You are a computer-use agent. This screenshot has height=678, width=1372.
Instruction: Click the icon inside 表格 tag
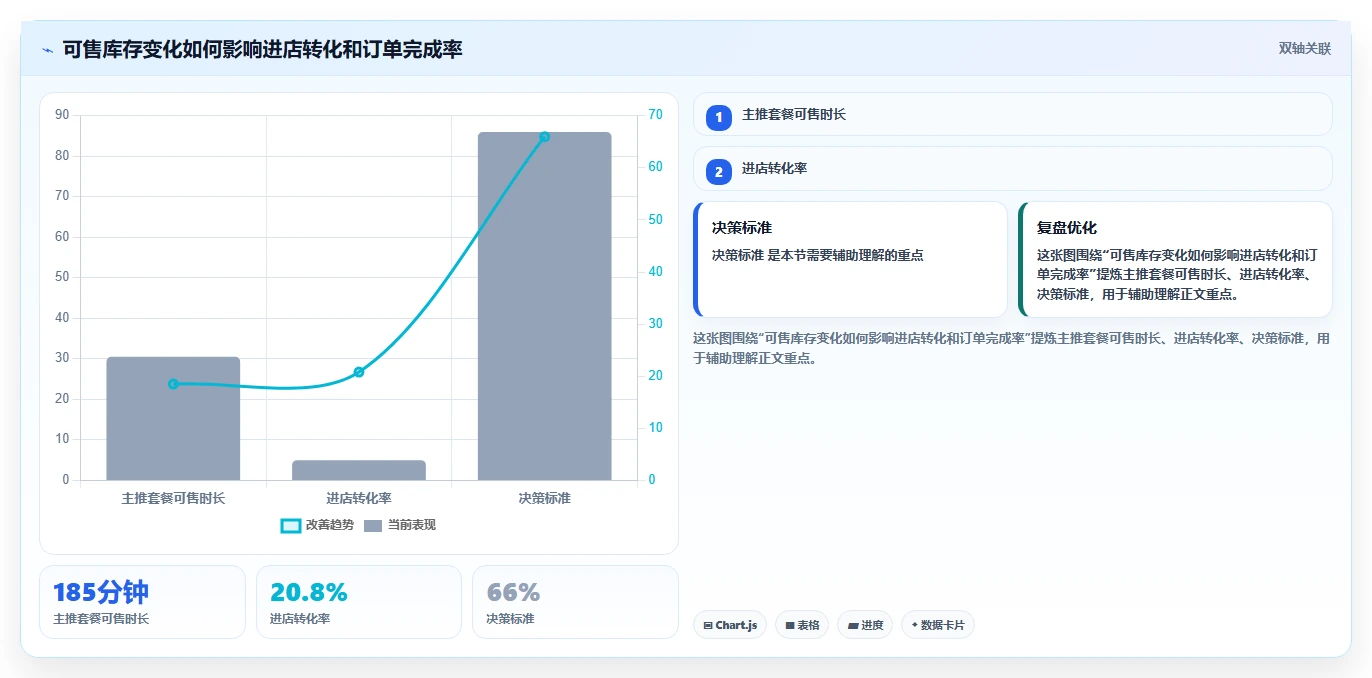pyautogui.click(x=790, y=626)
